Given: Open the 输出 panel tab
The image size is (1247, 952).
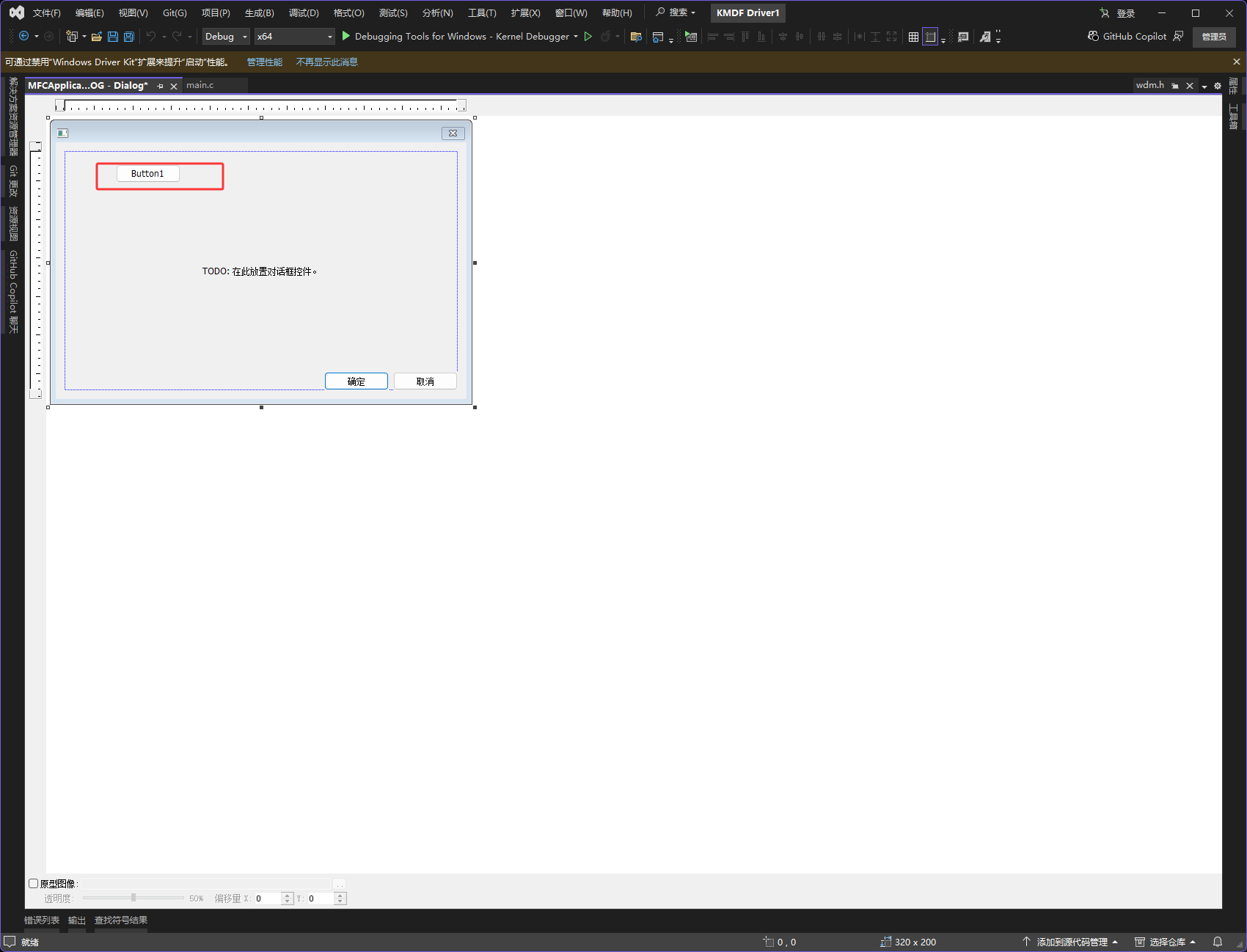Looking at the screenshot, I should click(x=77, y=920).
